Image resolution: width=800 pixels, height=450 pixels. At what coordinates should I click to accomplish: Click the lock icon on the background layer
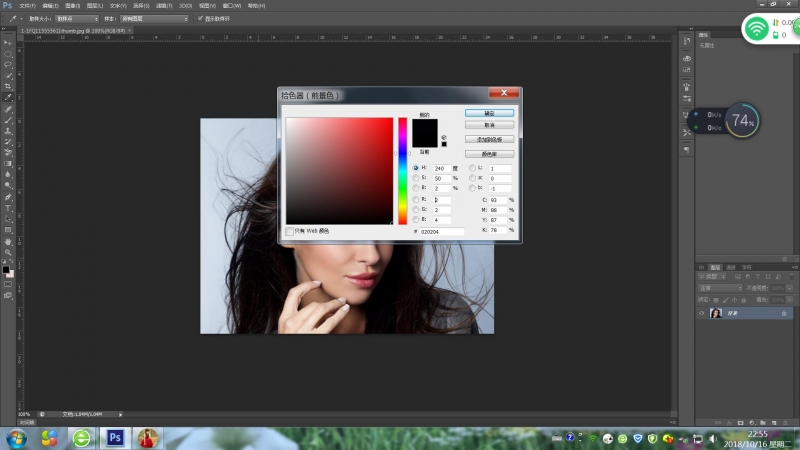pos(783,313)
